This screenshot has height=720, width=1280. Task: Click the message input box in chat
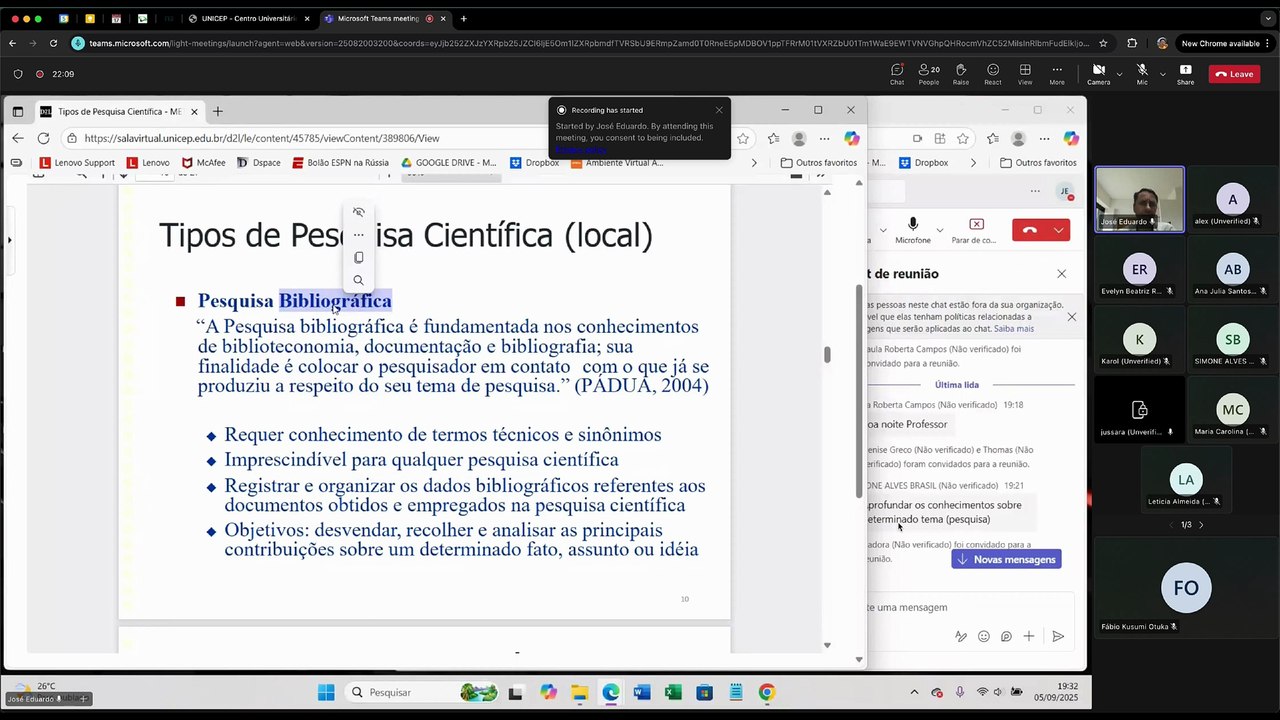970,607
